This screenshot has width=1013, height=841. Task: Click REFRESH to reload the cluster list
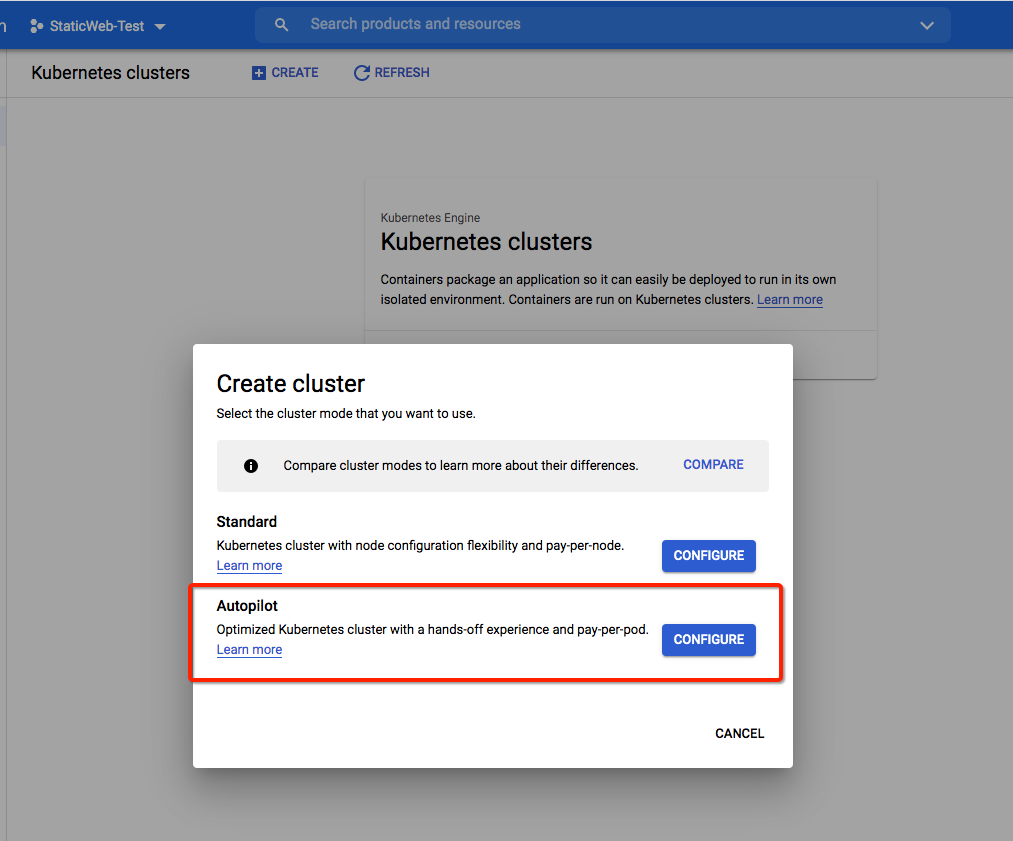click(391, 72)
